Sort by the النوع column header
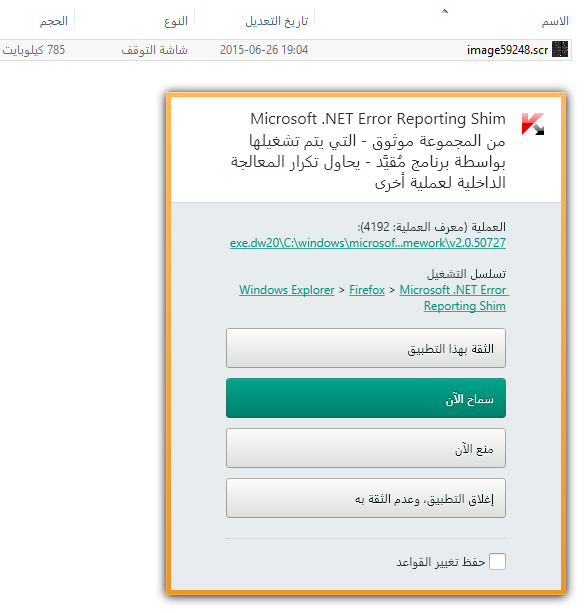The image size is (584, 613). (x=176, y=21)
